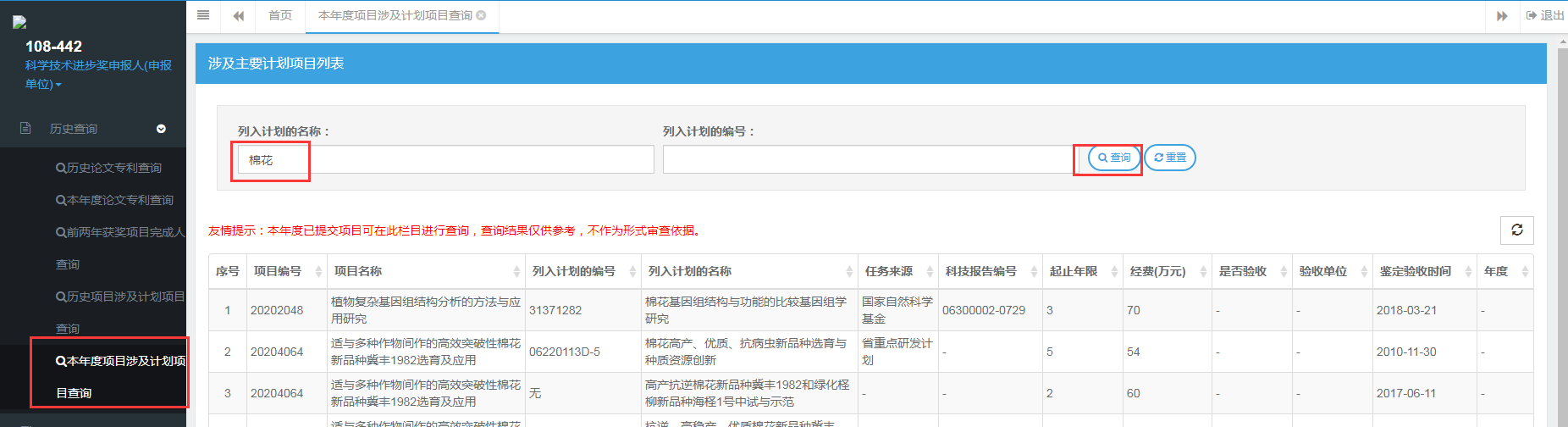Click the 查询 search button

point(1114,158)
